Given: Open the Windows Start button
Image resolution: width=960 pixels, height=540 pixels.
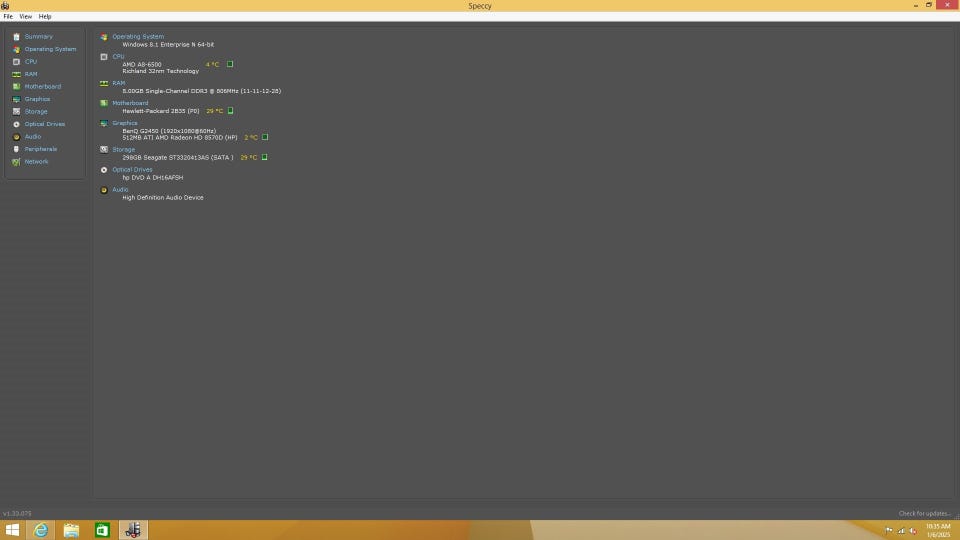Looking at the screenshot, I should pyautogui.click(x=12, y=530).
